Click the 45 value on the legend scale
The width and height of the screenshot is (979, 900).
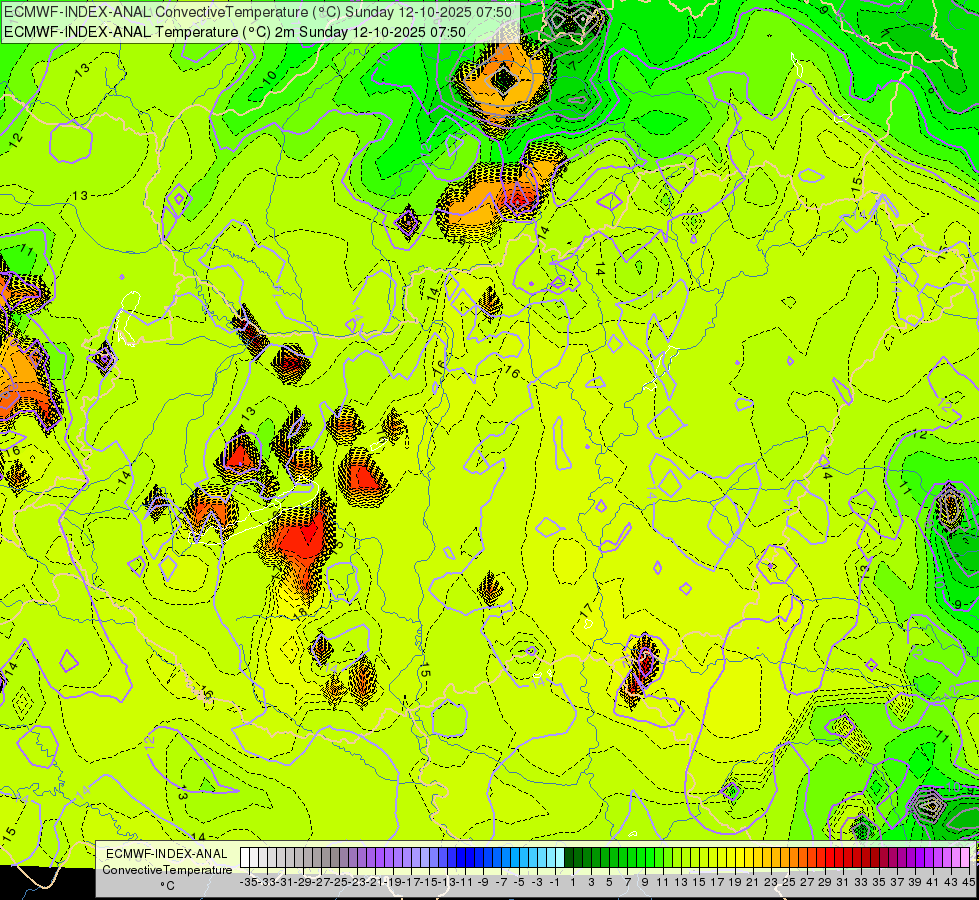(968, 883)
